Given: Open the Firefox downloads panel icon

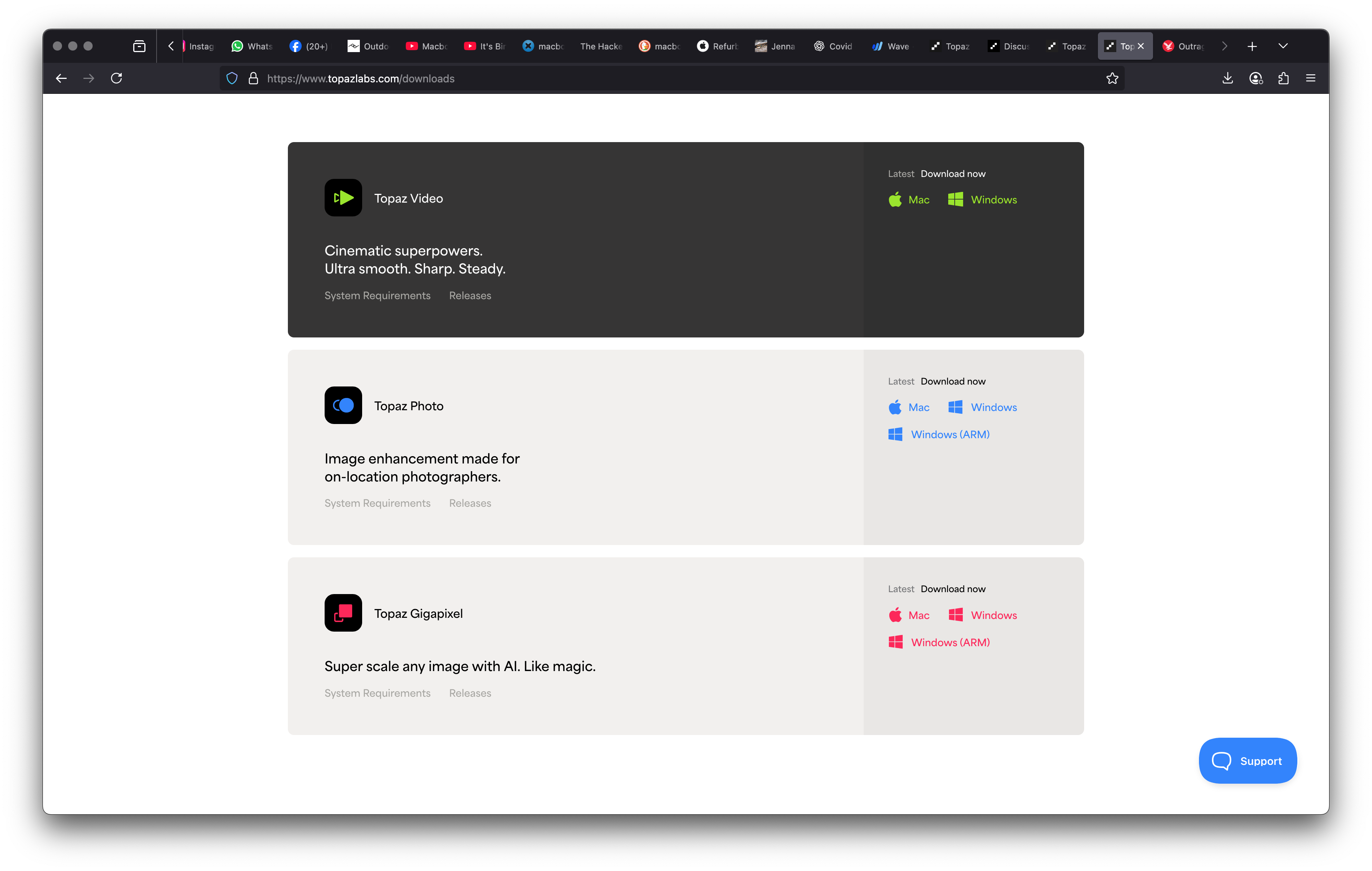Looking at the screenshot, I should click(x=1227, y=79).
